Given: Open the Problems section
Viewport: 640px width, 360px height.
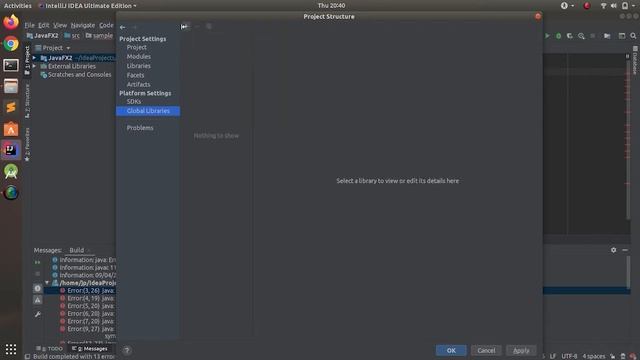Looking at the screenshot, I should (140, 128).
